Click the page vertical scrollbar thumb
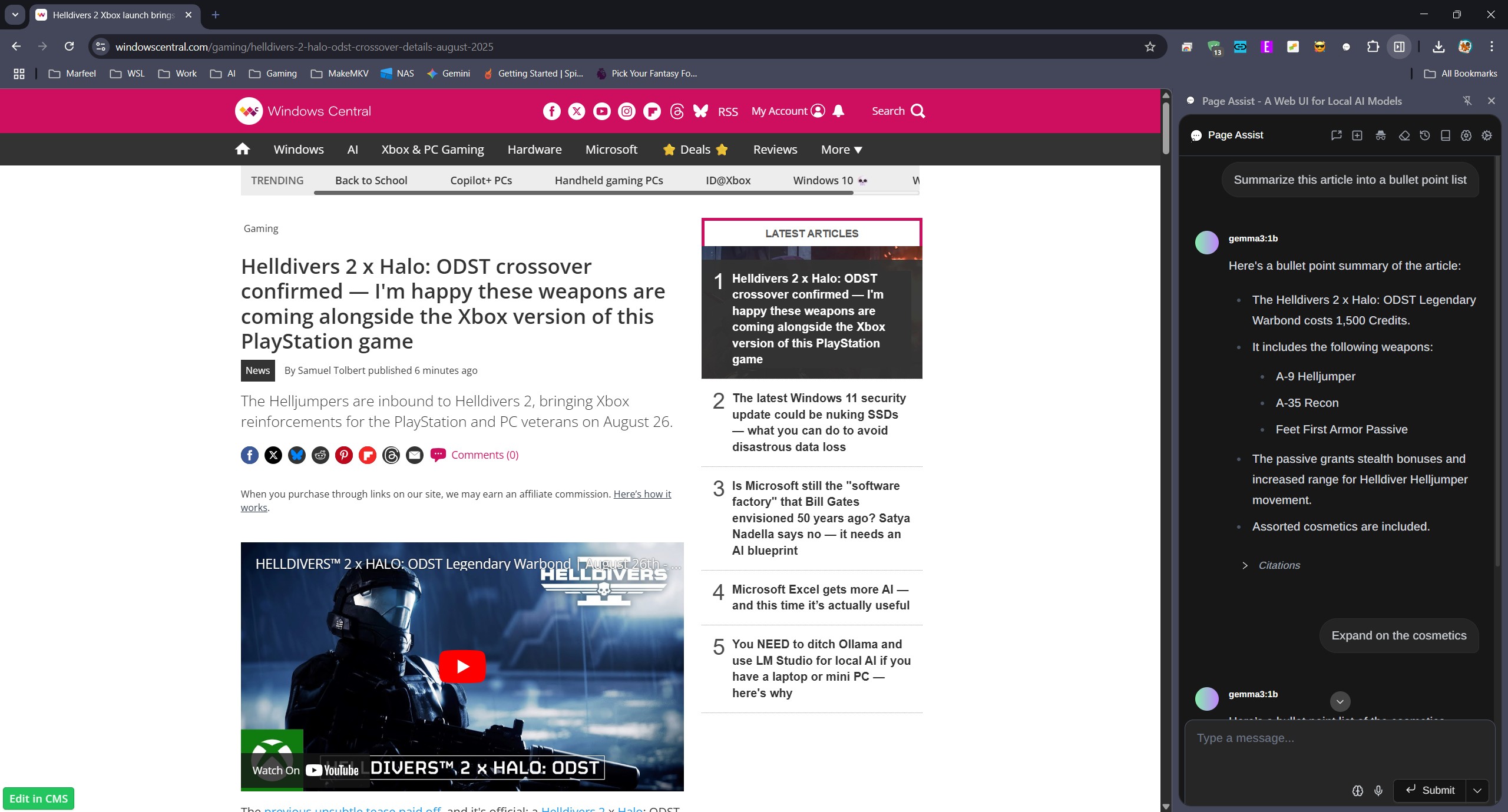This screenshot has height=812, width=1508. [x=1166, y=128]
